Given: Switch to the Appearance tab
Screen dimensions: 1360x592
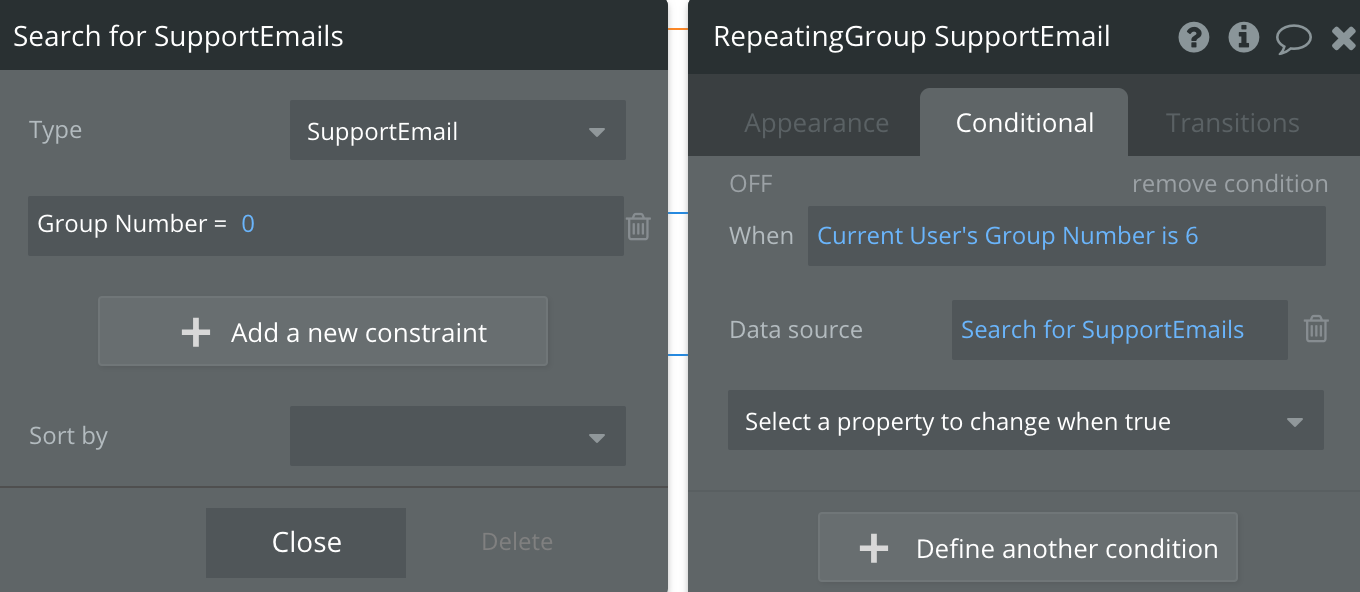Looking at the screenshot, I should [x=816, y=123].
